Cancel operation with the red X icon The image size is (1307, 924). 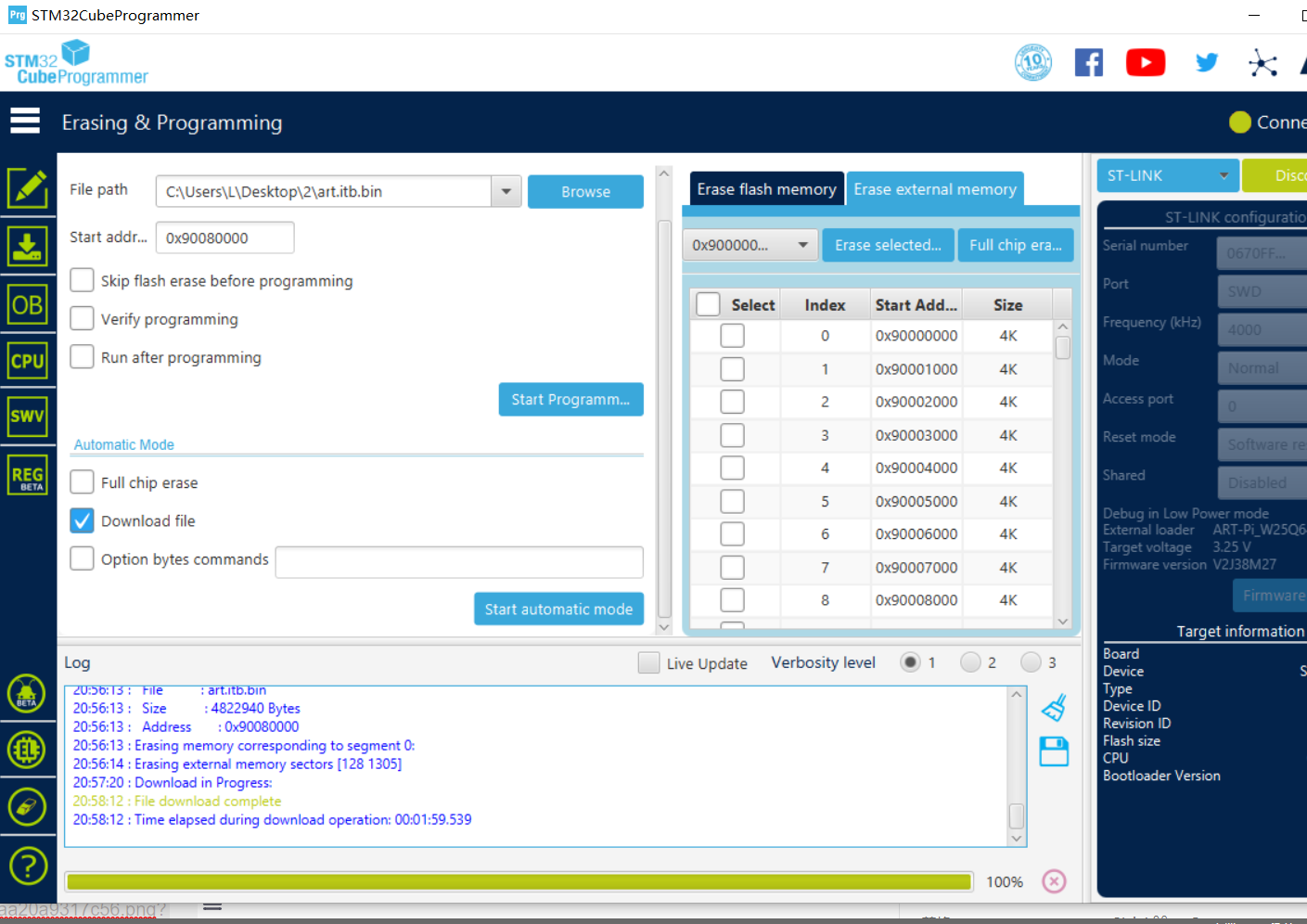pyautogui.click(x=1055, y=881)
